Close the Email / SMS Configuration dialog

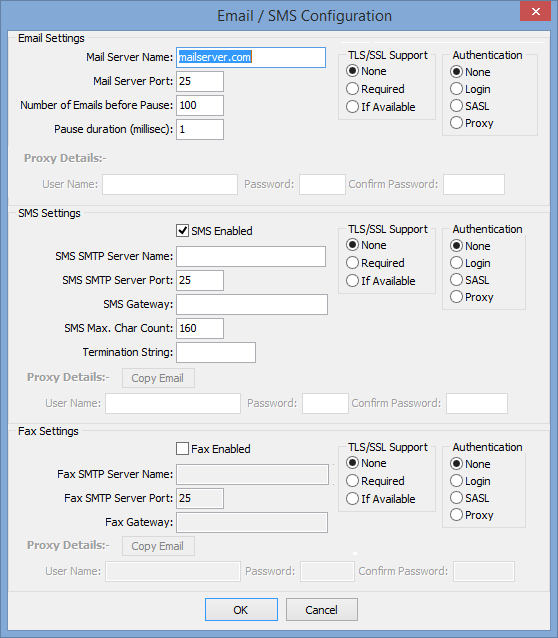pyautogui.click(x=535, y=11)
